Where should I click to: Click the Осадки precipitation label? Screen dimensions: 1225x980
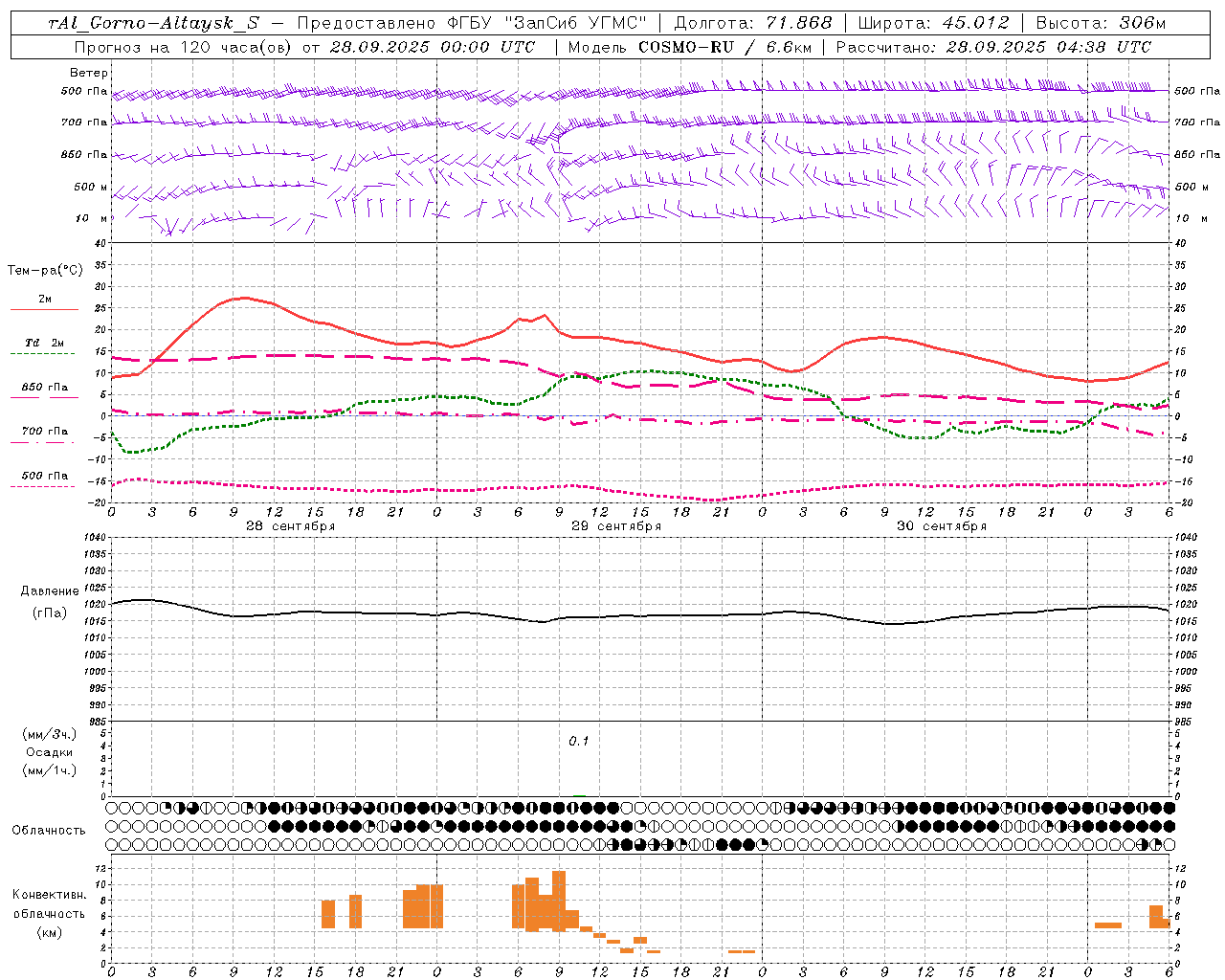(49, 752)
